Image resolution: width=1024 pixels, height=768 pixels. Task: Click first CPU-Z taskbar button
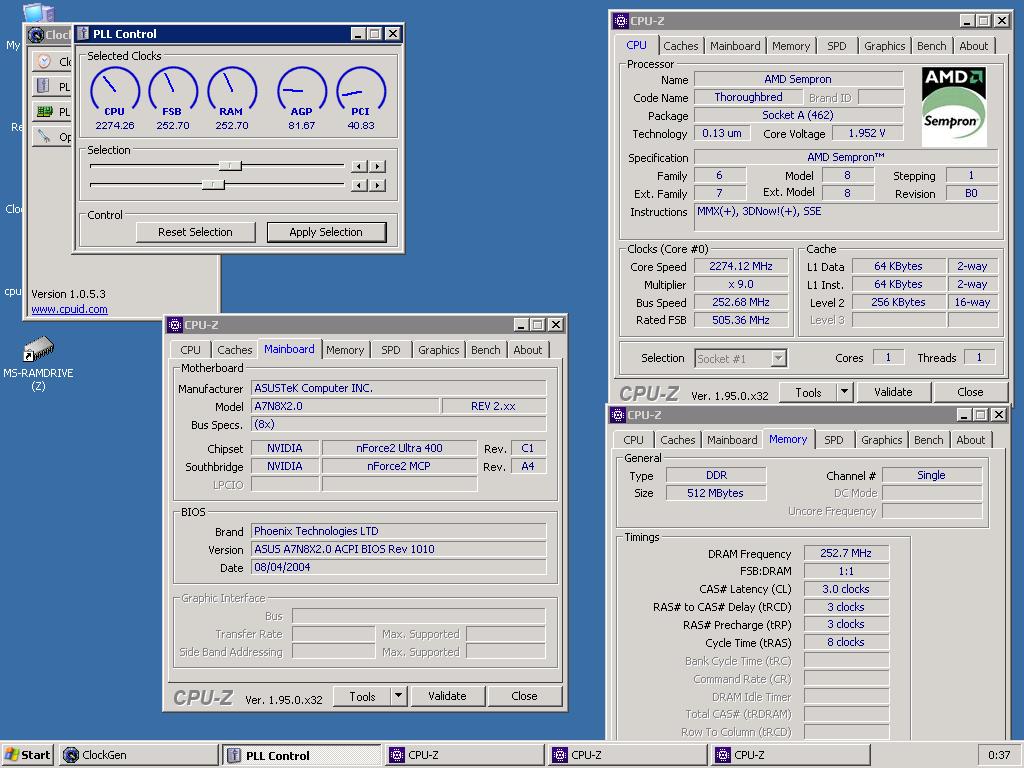pyautogui.click(x=464, y=755)
